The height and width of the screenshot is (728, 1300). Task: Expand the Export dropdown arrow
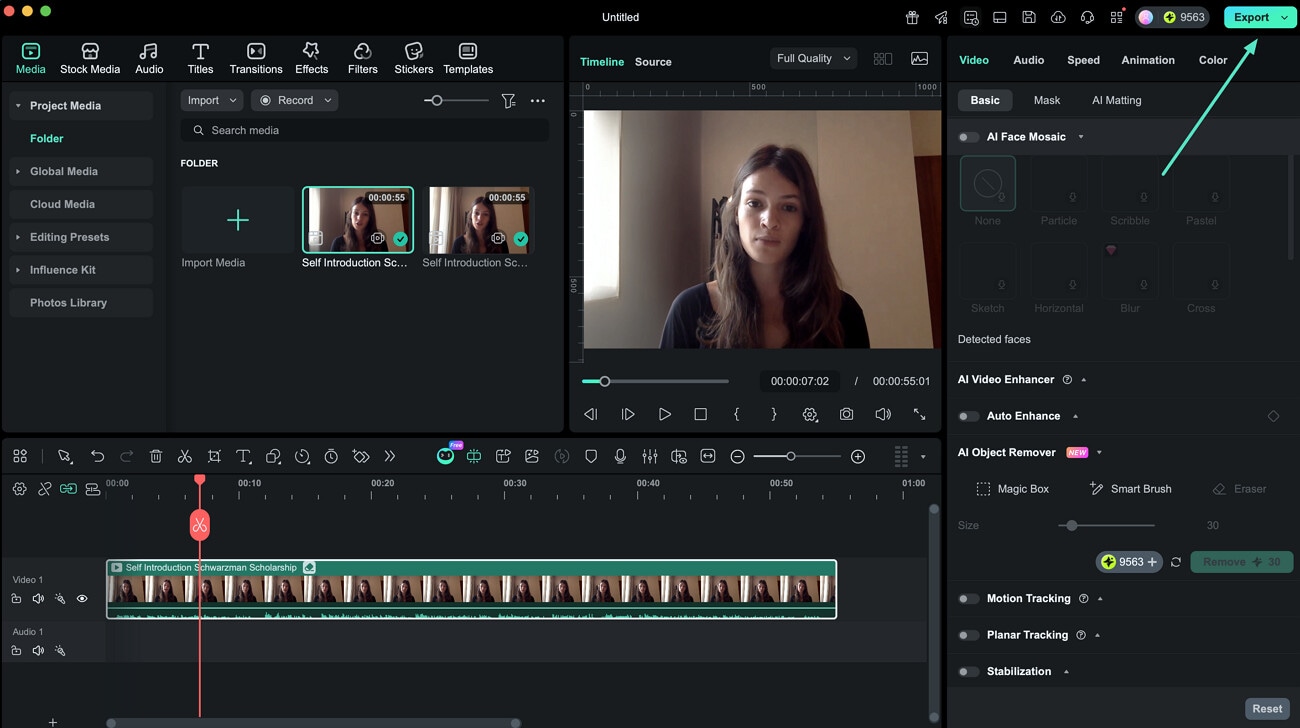pos(1284,17)
